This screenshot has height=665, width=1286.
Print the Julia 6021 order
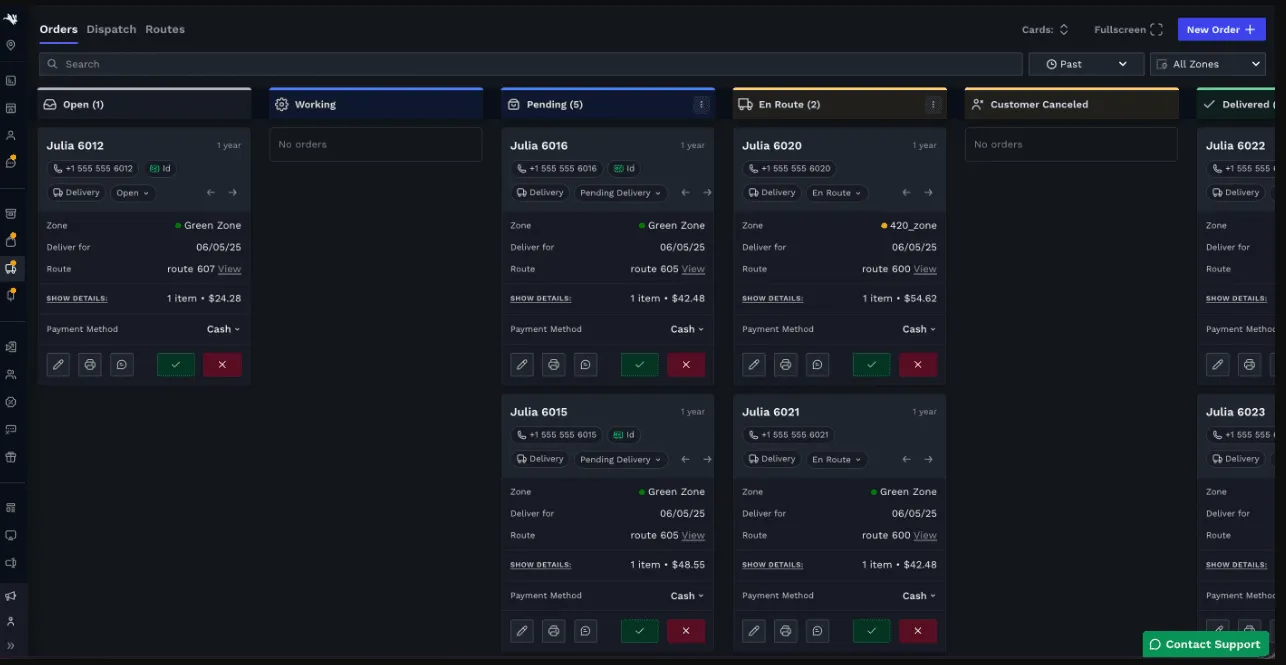pyautogui.click(x=786, y=631)
